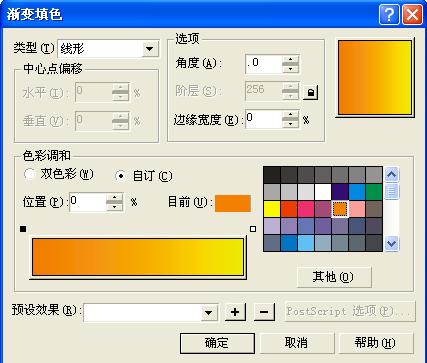Decrease the 位置 value with down arrow

115,206
